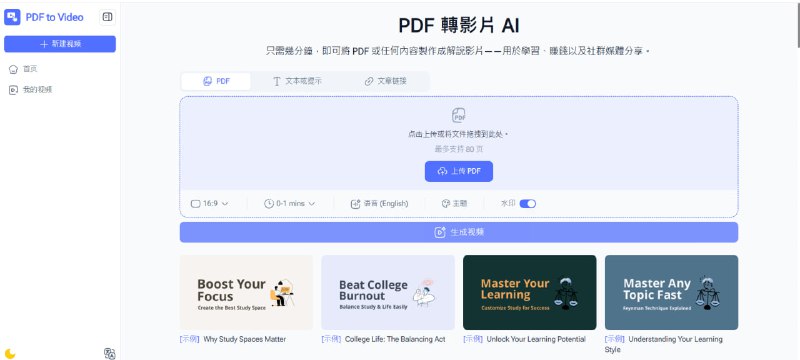Open the 0-1 mins duration dropdown
800x360 pixels.
[x=289, y=203]
